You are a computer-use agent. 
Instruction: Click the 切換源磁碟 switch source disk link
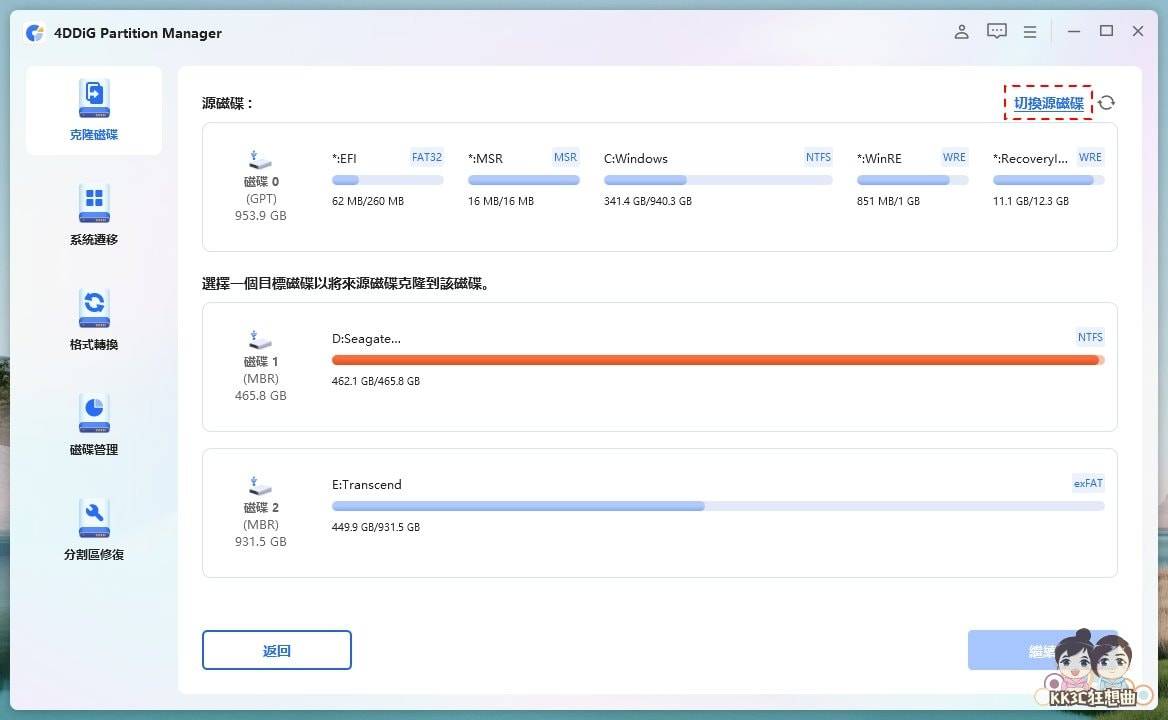coord(1048,102)
